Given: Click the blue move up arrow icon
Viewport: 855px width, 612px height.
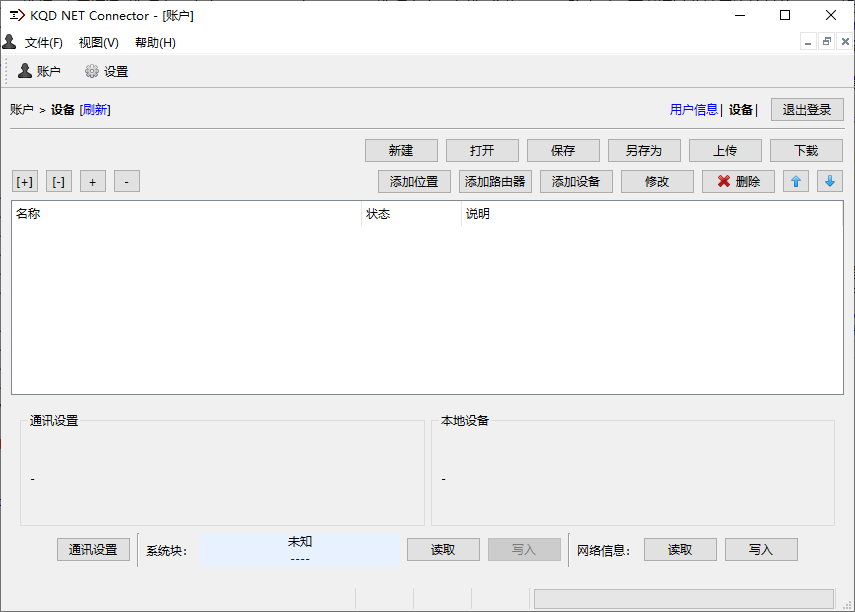Looking at the screenshot, I should pos(796,181).
